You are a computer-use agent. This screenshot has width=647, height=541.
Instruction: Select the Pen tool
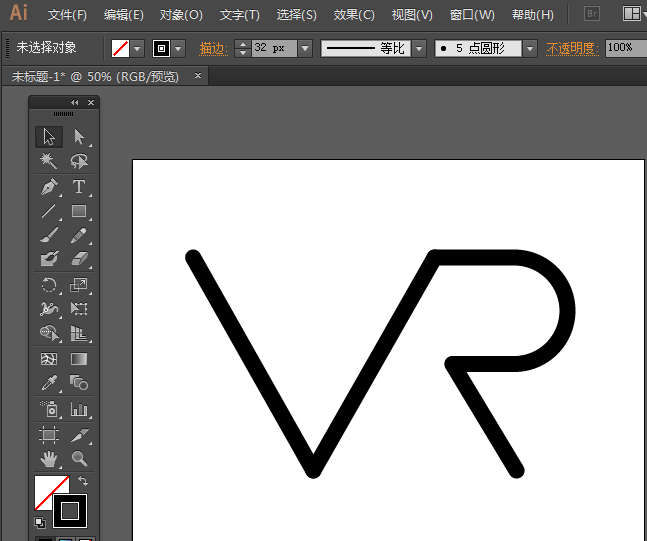49,187
